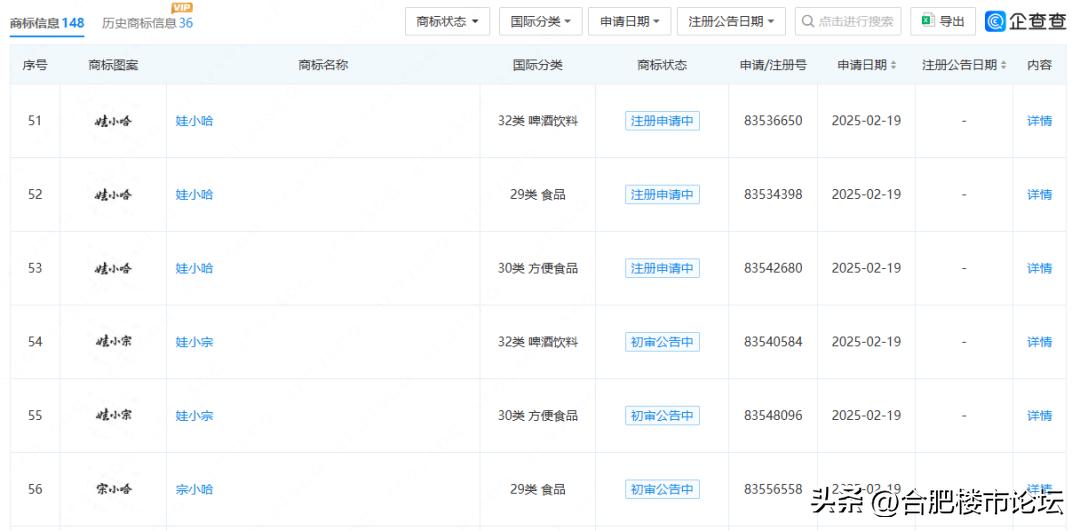
Task: Click application date 2025-02-19 in row 54
Action: [866, 342]
